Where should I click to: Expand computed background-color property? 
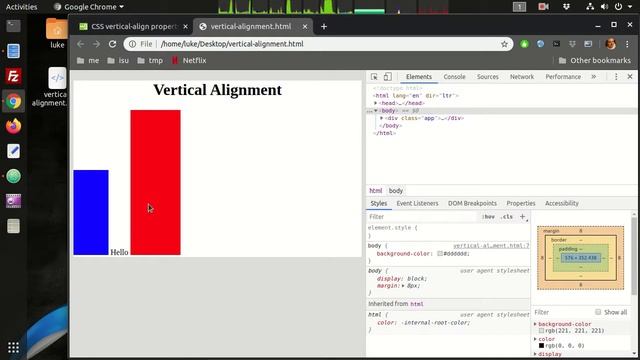[x=535, y=324]
